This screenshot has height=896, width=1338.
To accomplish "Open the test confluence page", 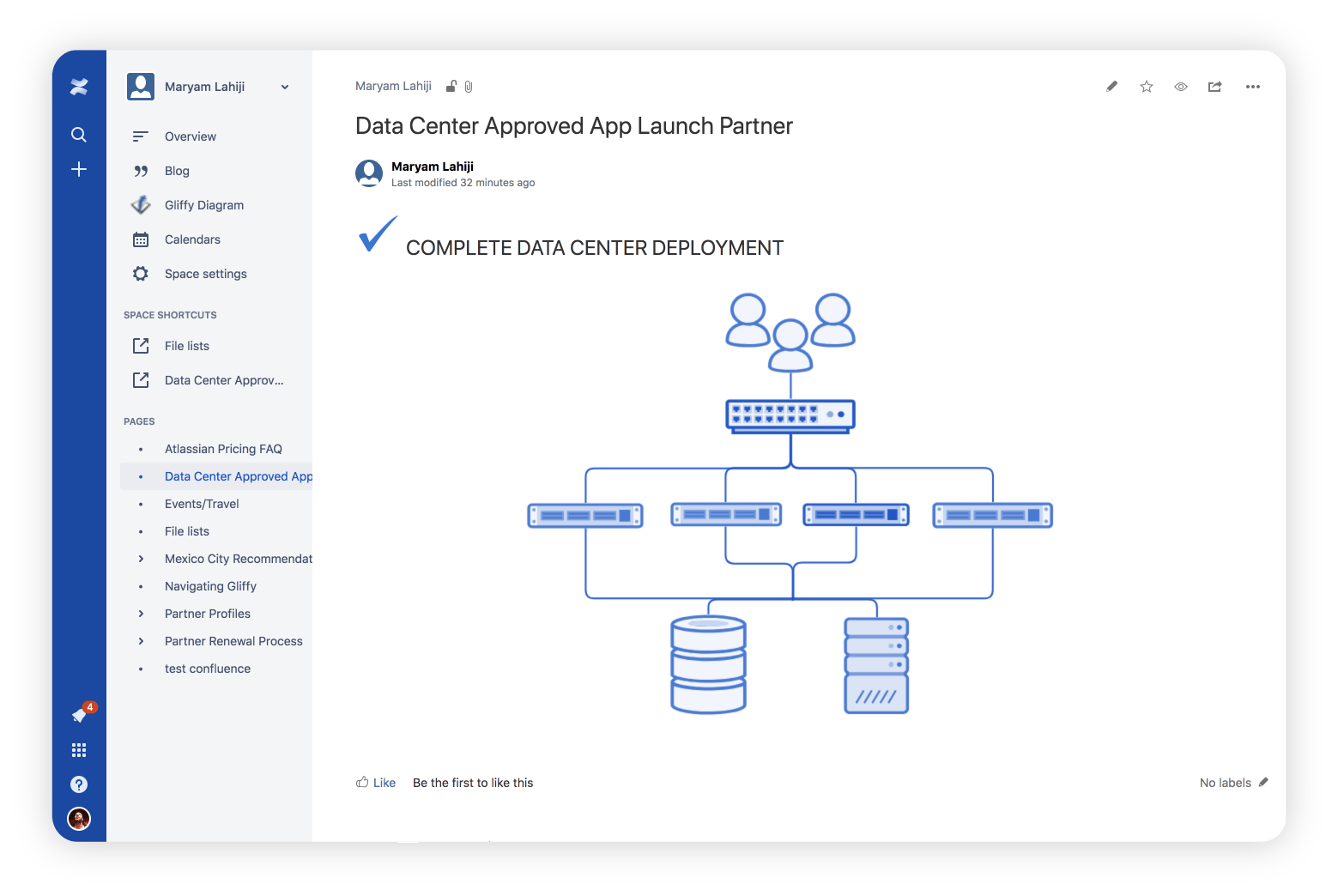I will 208,669.
